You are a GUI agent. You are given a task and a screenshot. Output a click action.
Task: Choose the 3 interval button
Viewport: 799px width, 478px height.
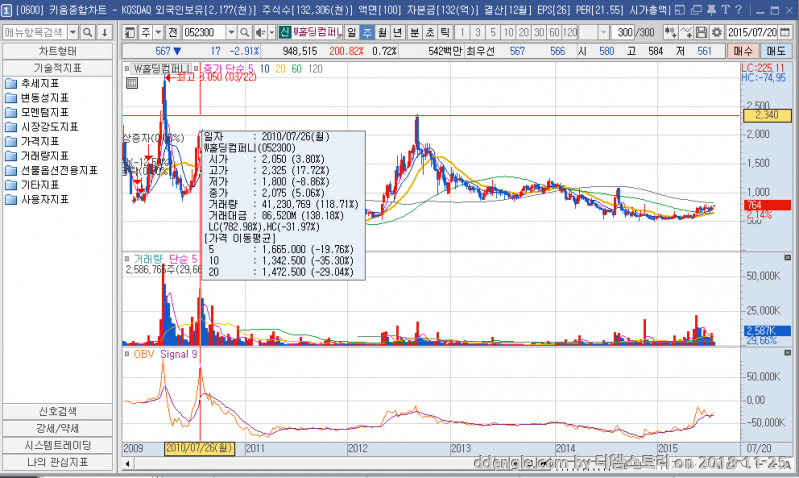[x=477, y=33]
